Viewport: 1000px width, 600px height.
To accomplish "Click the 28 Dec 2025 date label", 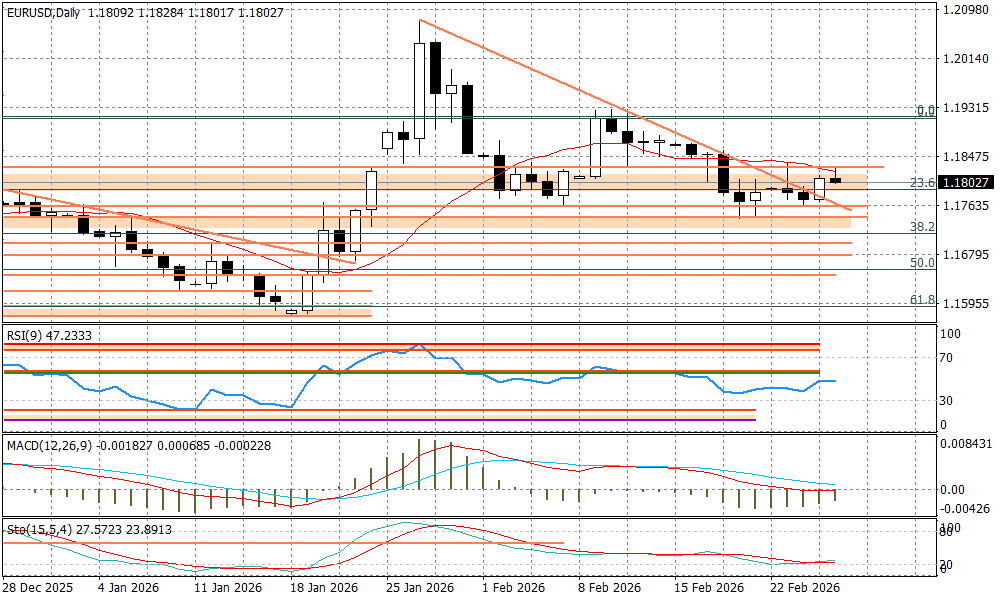I will pyautogui.click(x=38, y=588).
